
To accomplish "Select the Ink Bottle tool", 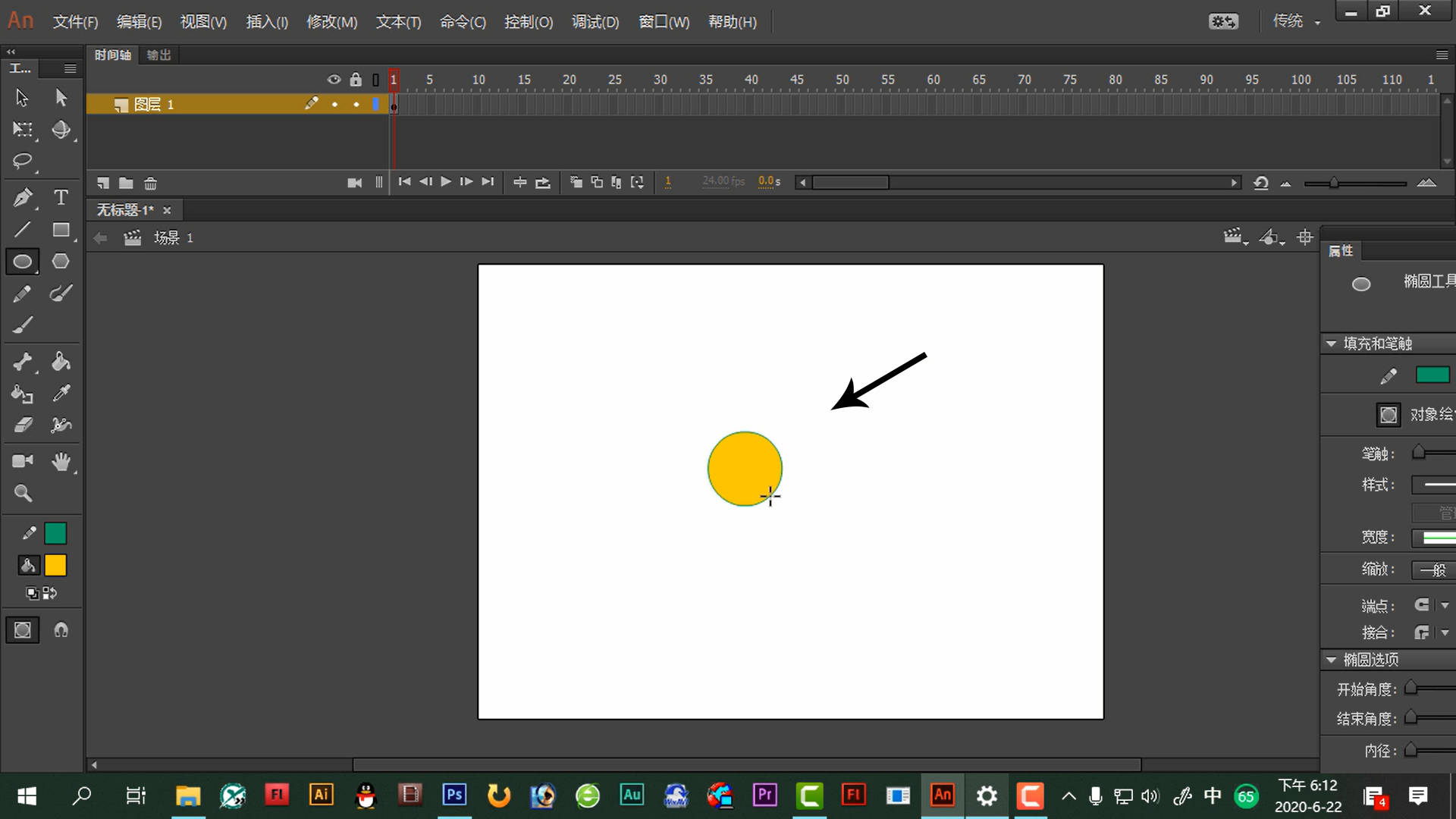I will (23, 394).
